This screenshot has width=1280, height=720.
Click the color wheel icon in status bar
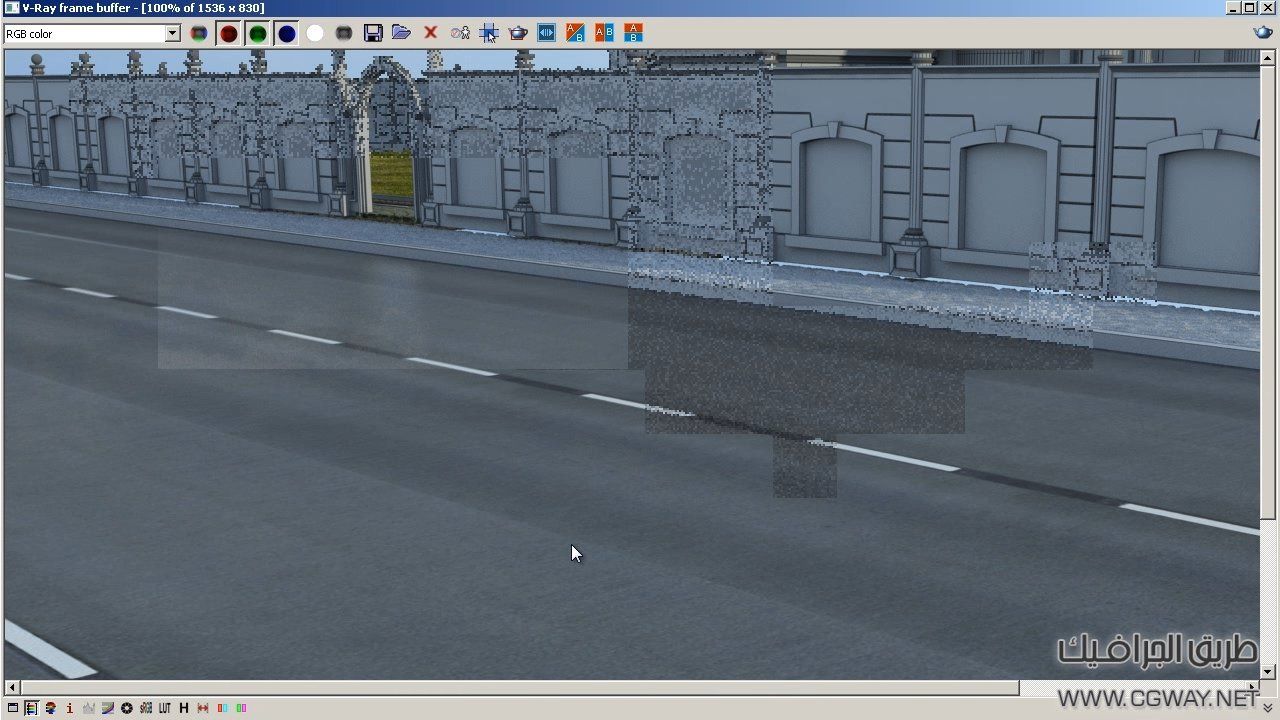pos(127,708)
